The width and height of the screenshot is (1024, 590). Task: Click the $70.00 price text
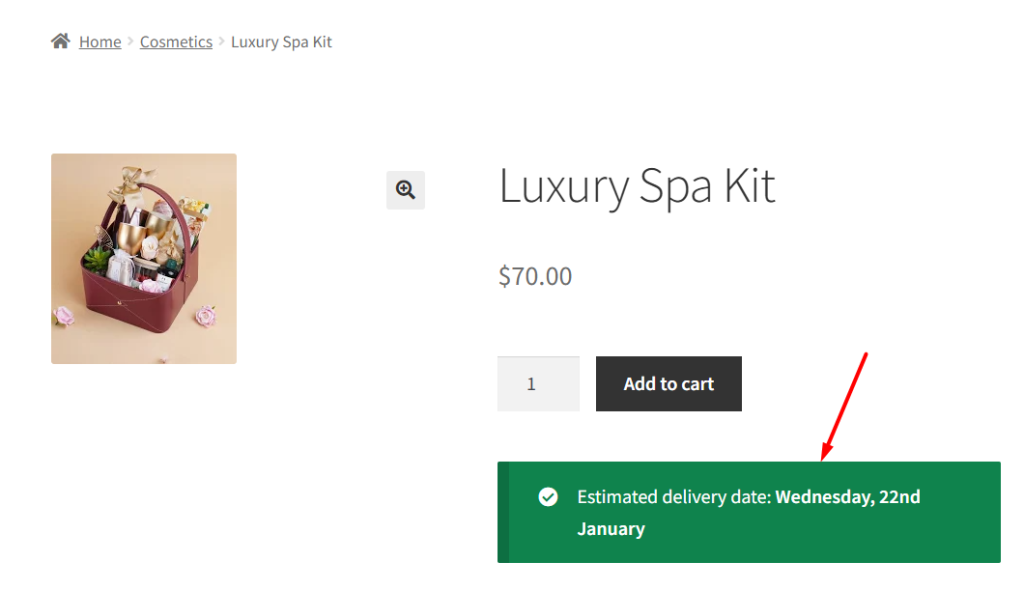pos(535,276)
